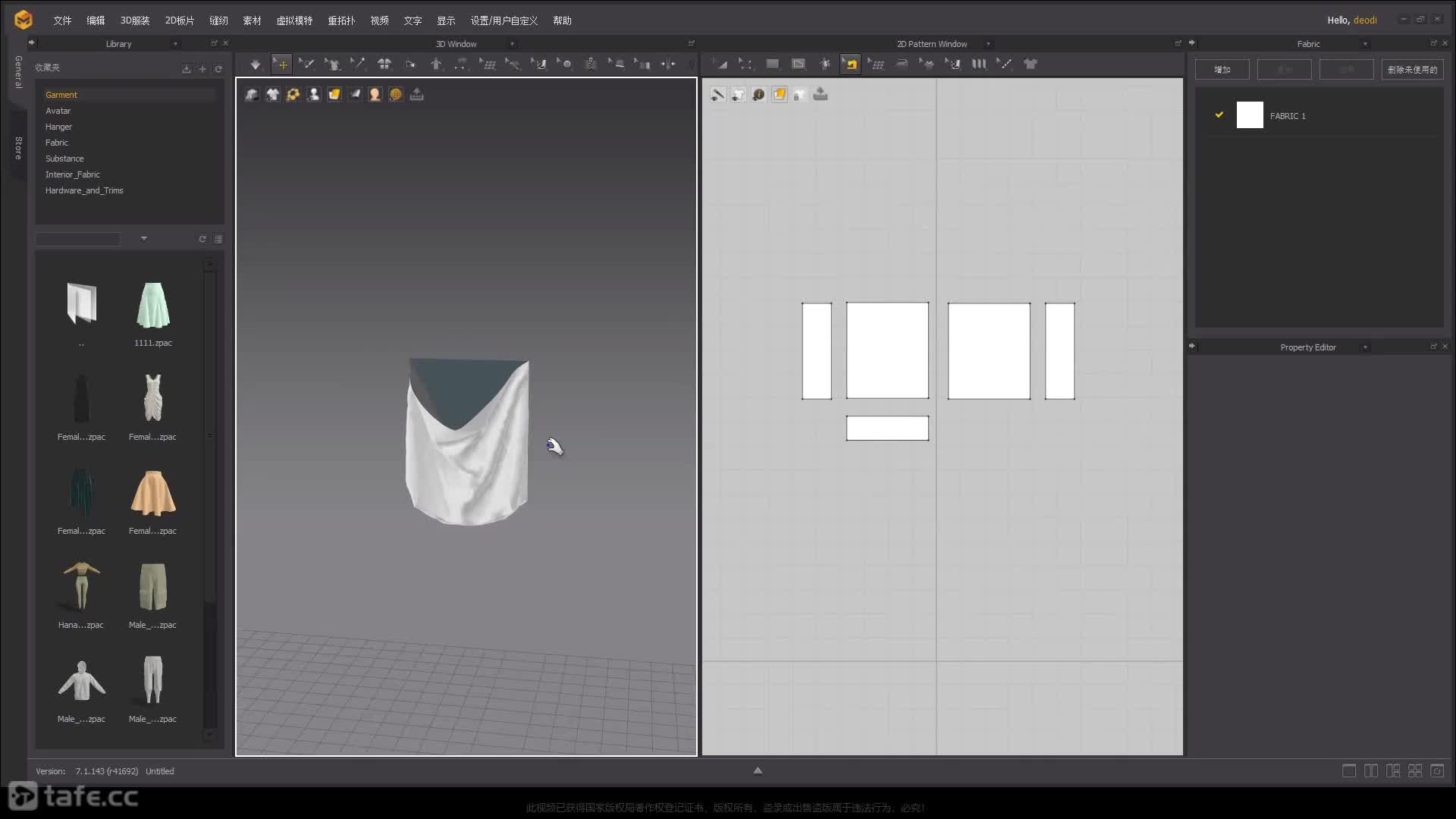
Task: Click the large square pattern piece left of center line
Action: pyautogui.click(x=887, y=350)
